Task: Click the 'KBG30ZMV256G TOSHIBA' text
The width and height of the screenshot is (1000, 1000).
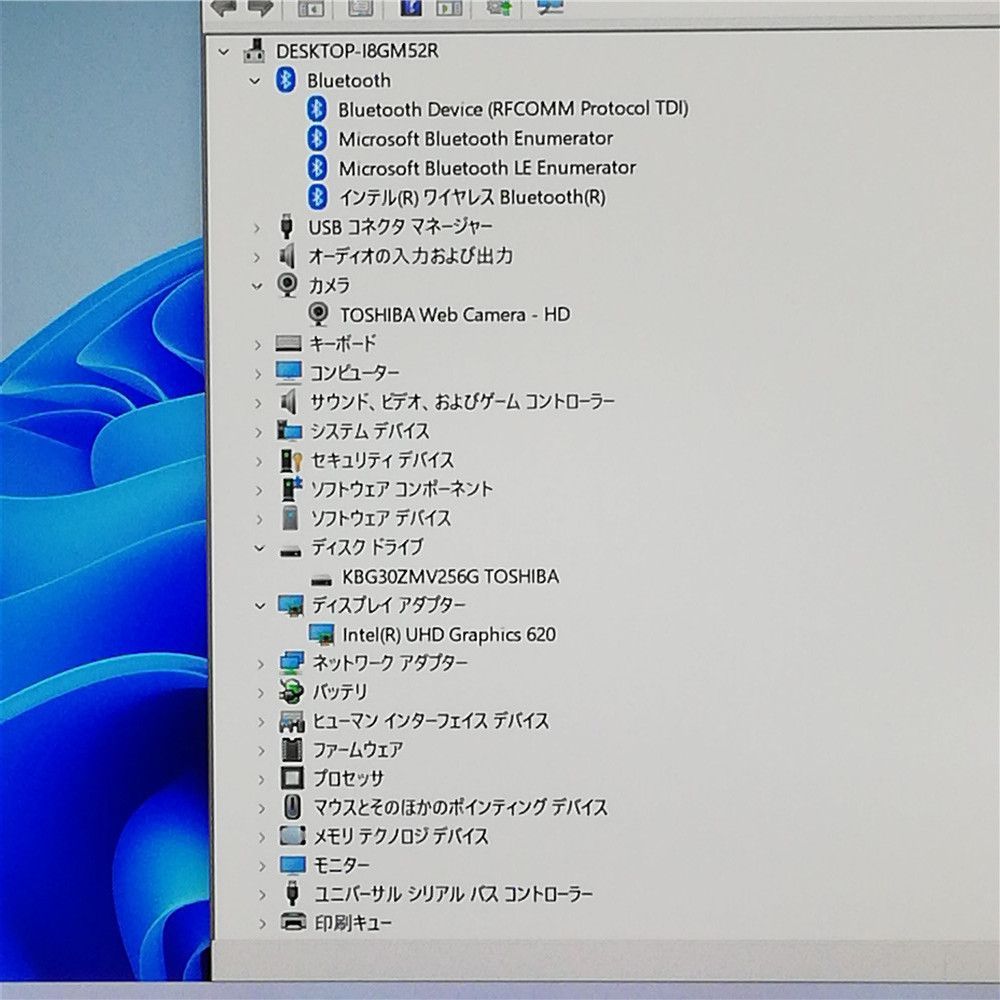Action: coord(450,577)
